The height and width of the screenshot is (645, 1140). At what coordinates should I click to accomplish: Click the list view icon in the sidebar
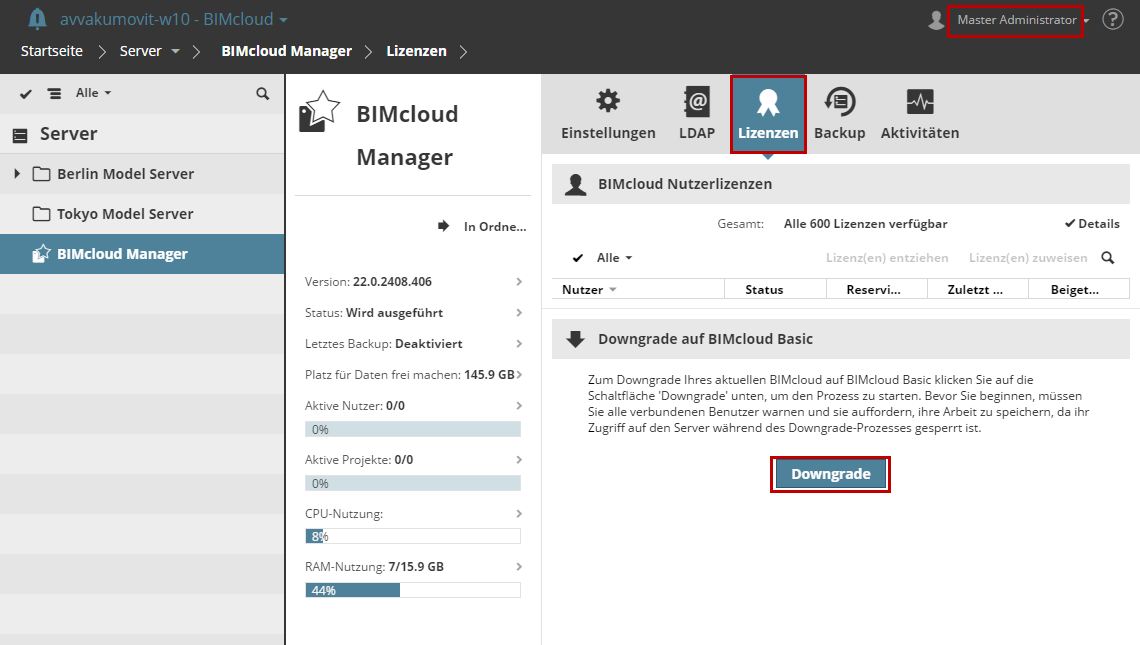coord(54,94)
